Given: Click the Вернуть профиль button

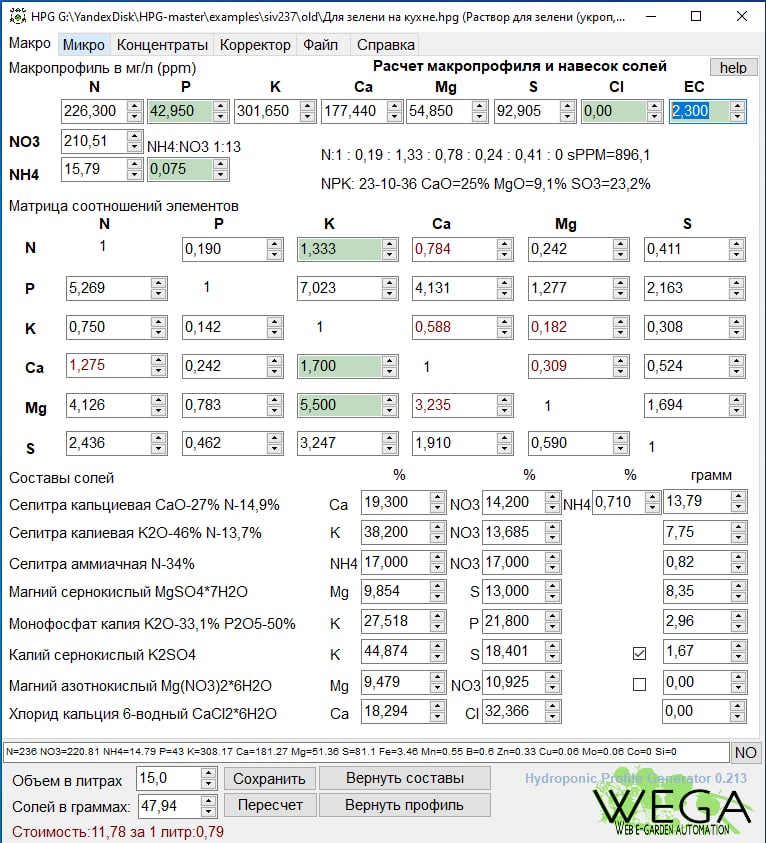Looking at the screenshot, I should coord(405,805).
